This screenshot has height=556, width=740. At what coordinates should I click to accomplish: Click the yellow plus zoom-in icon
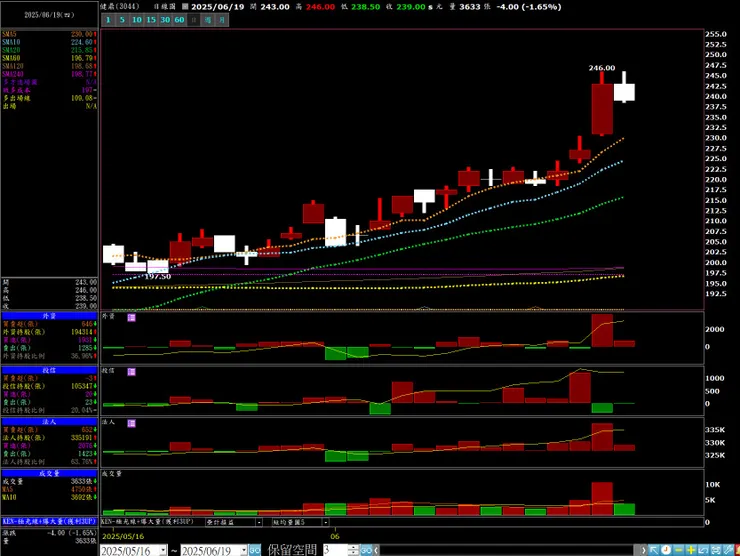pos(690,550)
